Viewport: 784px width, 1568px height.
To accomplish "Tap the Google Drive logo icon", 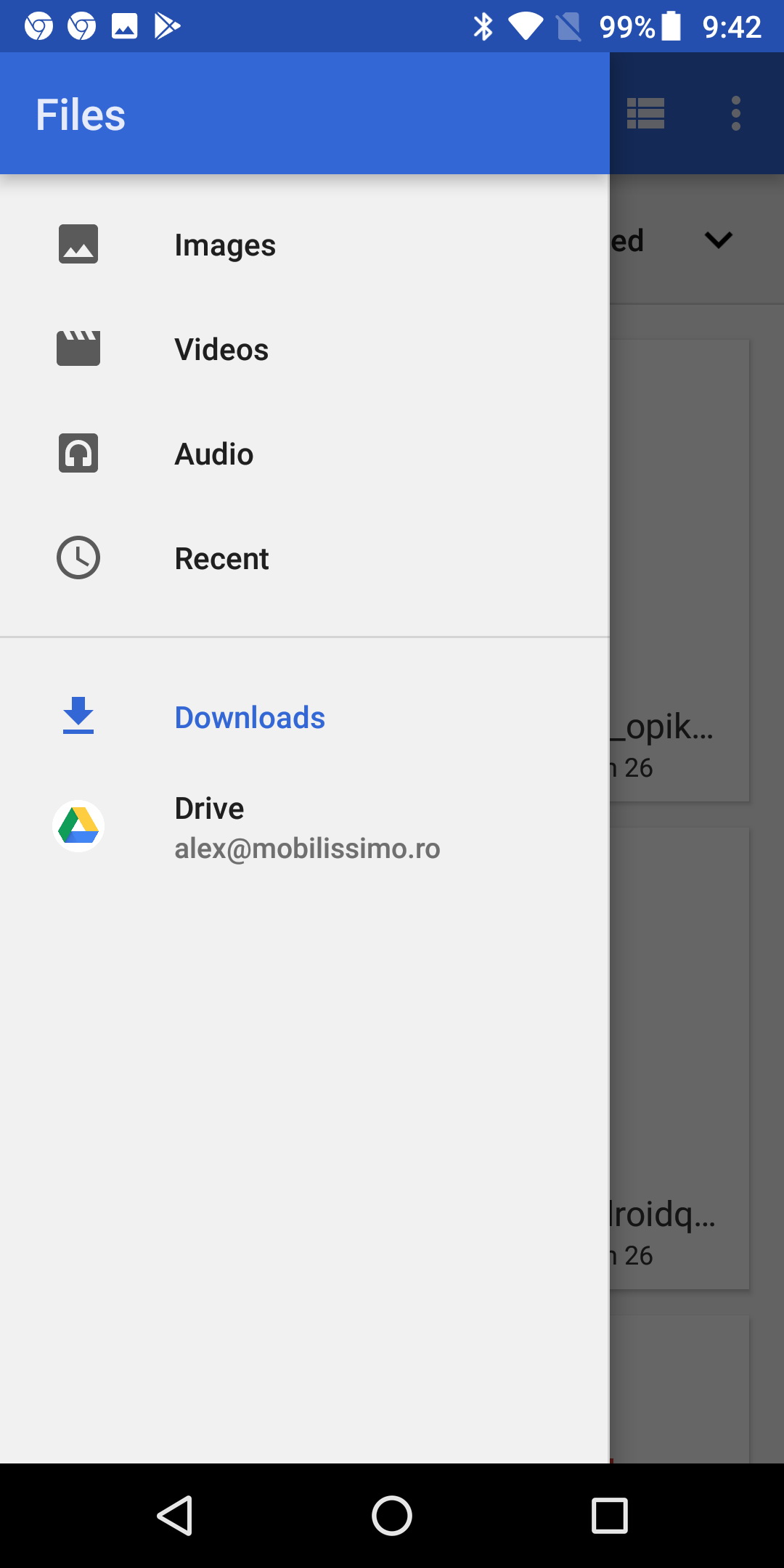I will (x=78, y=826).
